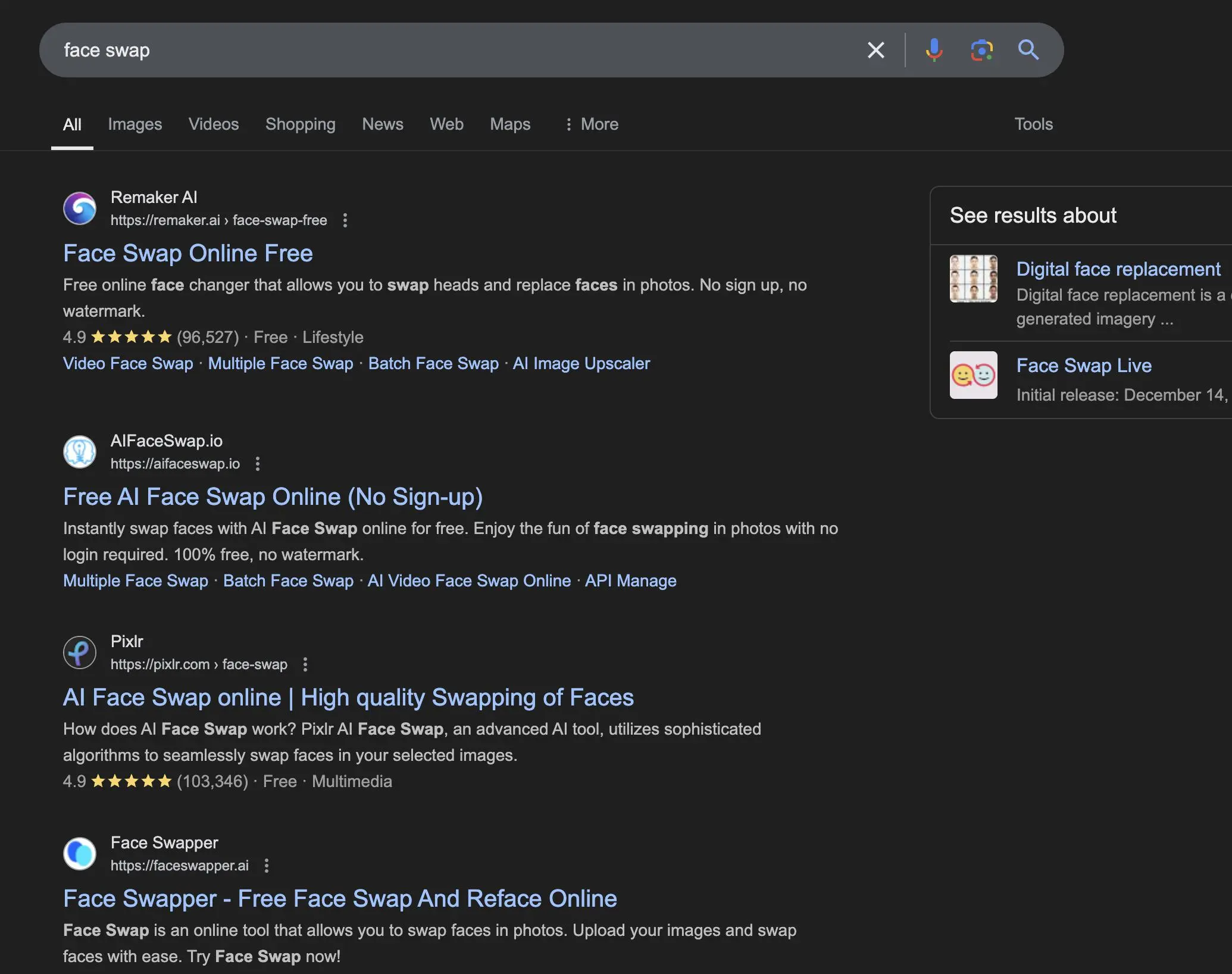The width and height of the screenshot is (1232, 974).
Task: Start voice search with the microphone icon
Action: coord(934,50)
